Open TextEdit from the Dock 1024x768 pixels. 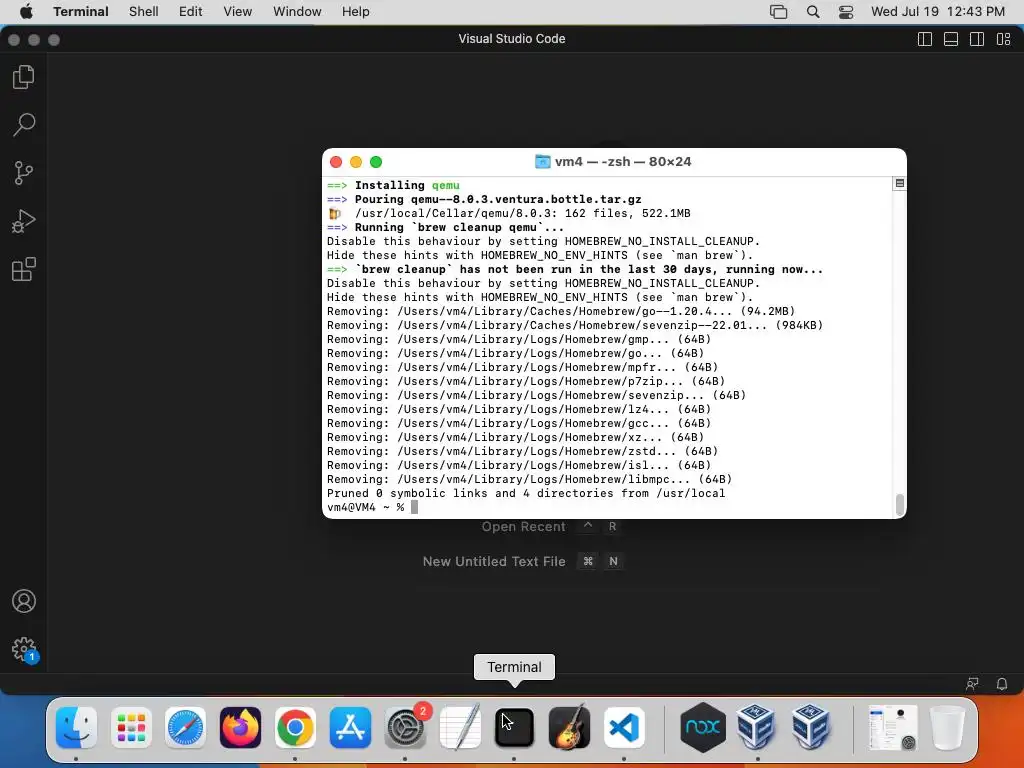(460, 727)
